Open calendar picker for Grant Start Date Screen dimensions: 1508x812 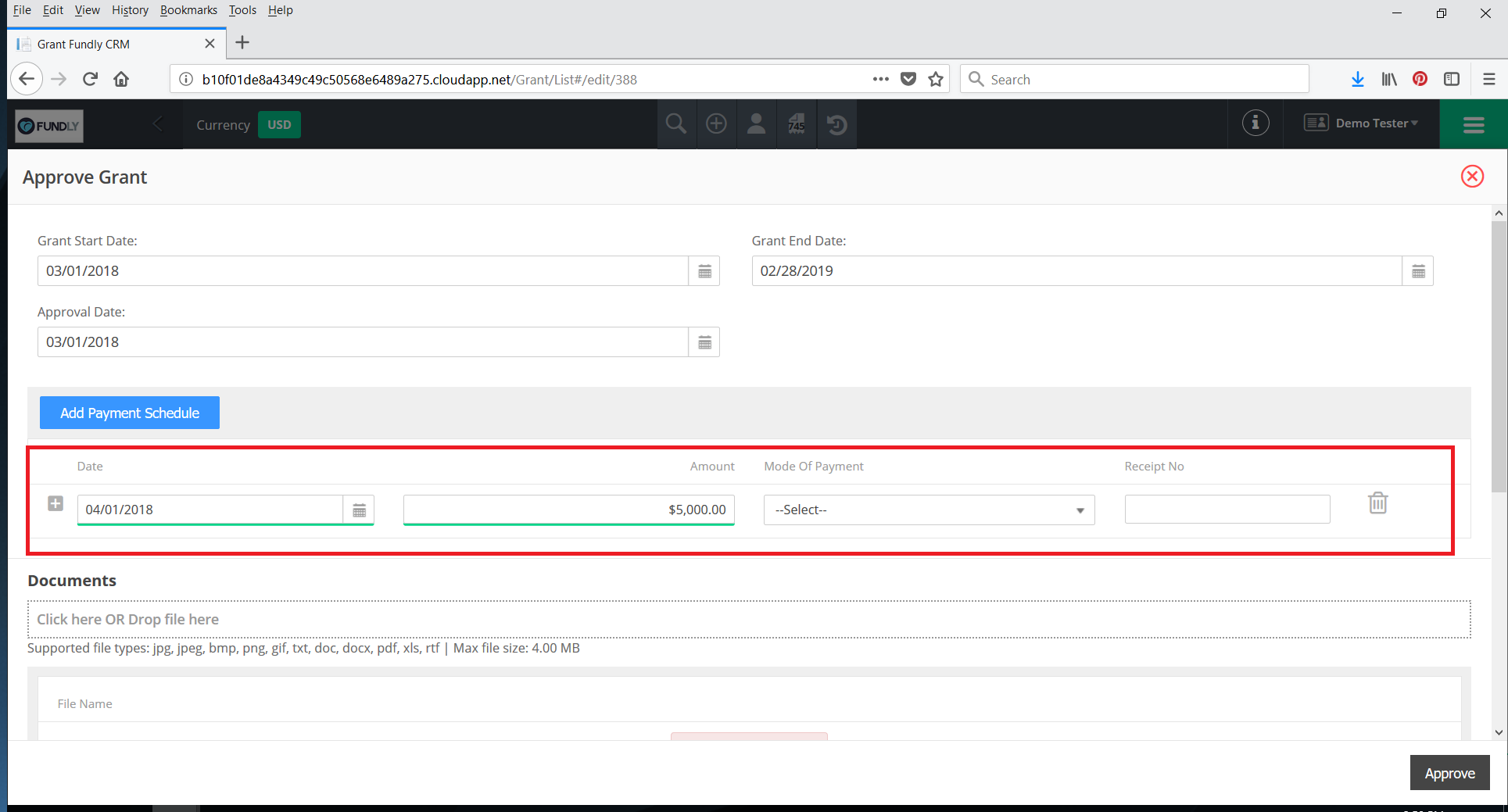[704, 271]
